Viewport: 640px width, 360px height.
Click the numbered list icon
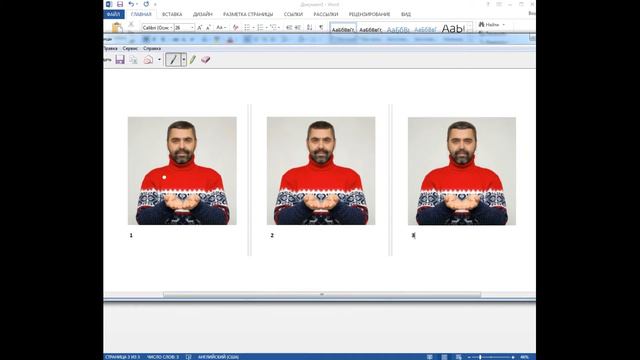[x=261, y=27]
